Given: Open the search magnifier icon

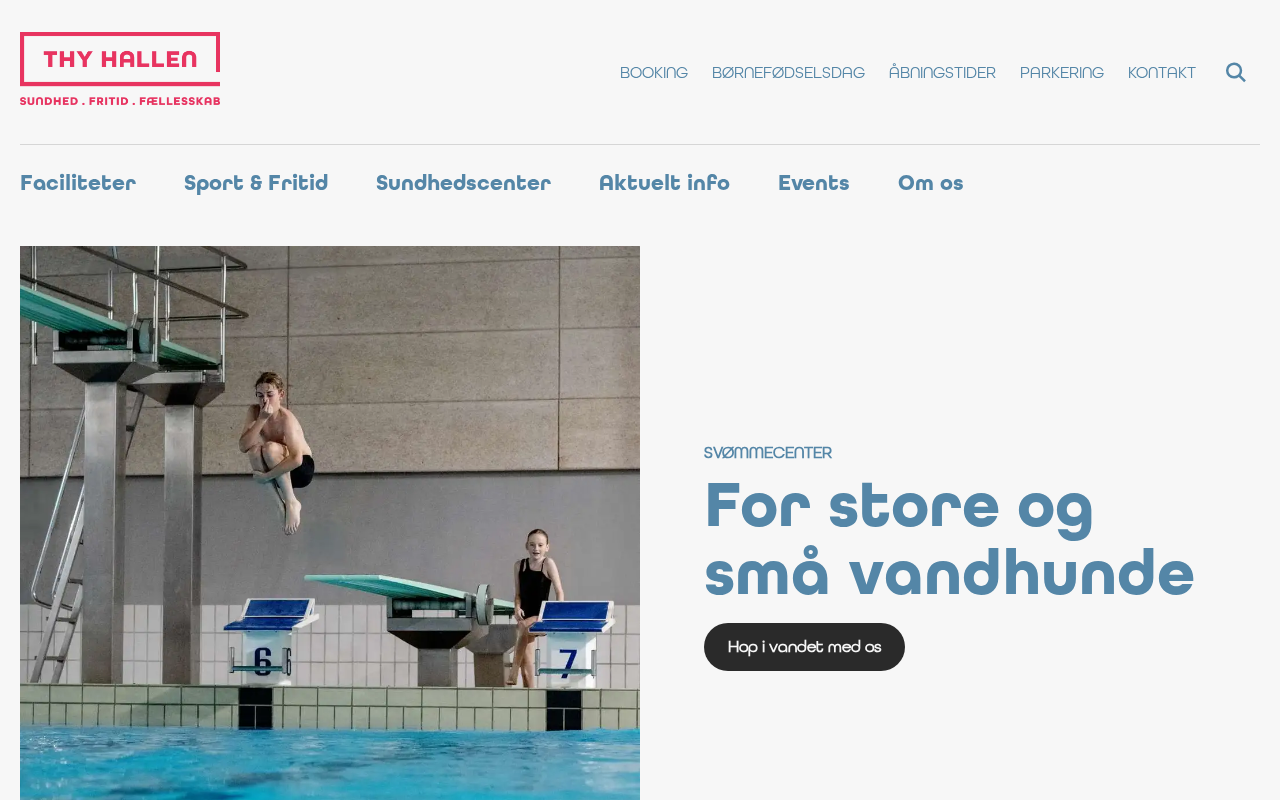Looking at the screenshot, I should [x=1236, y=72].
